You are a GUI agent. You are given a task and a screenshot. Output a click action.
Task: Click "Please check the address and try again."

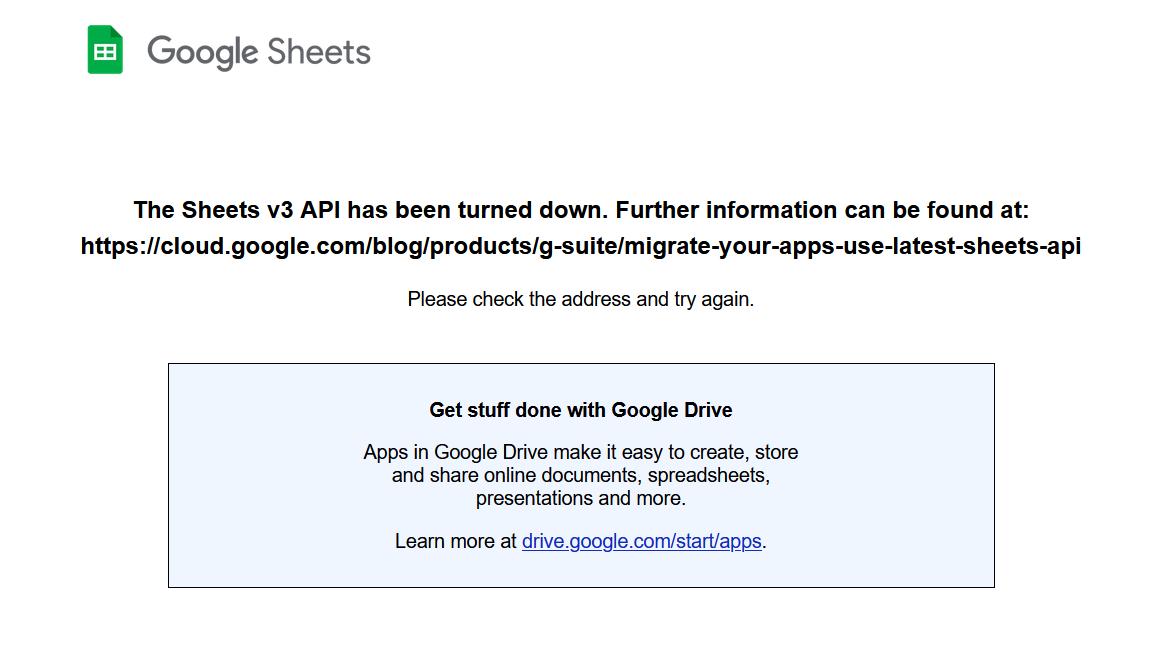(x=581, y=299)
